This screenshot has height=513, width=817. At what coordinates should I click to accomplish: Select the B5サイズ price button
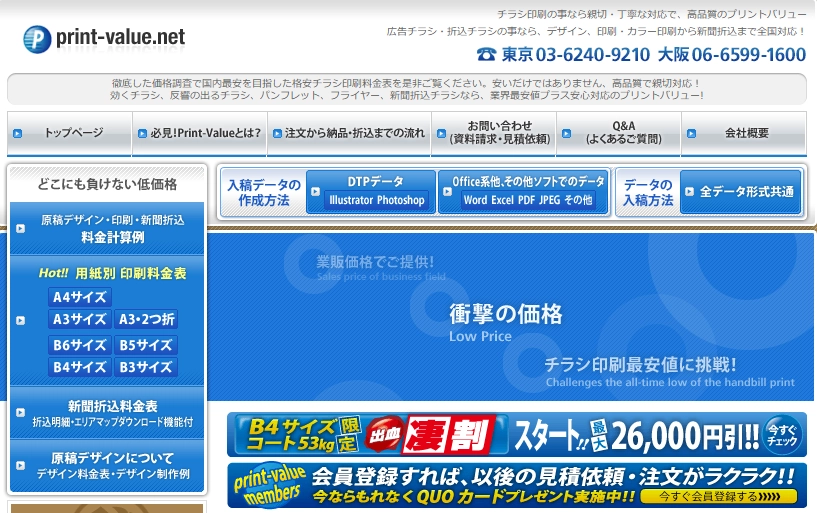tap(146, 345)
